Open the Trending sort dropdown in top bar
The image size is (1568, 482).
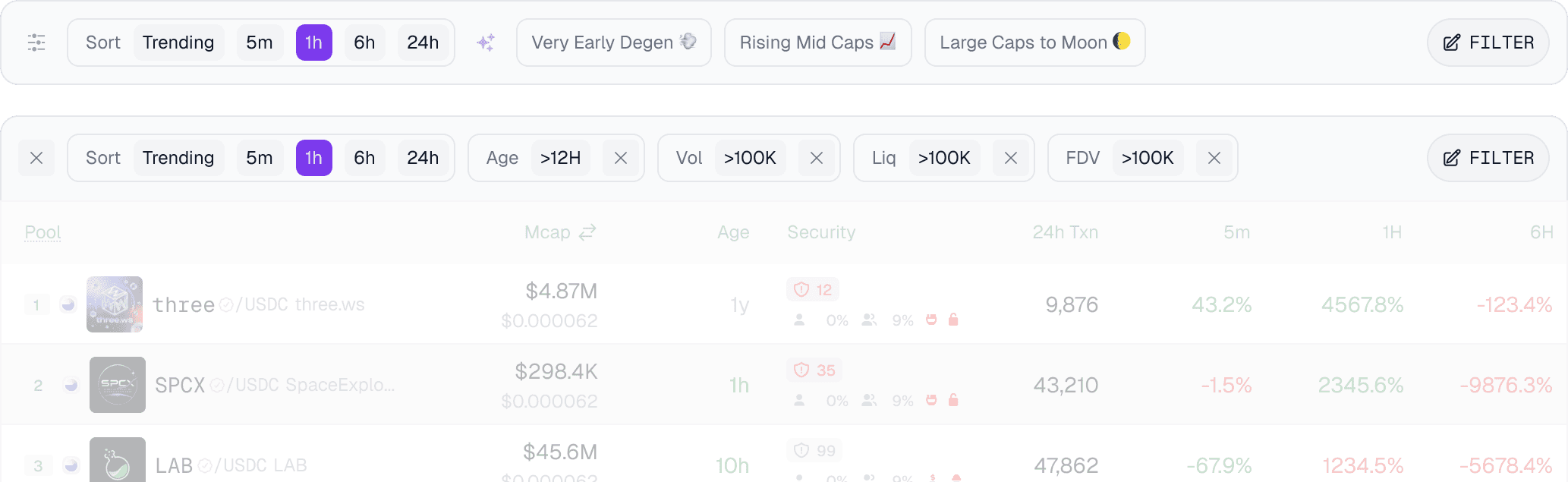point(178,43)
